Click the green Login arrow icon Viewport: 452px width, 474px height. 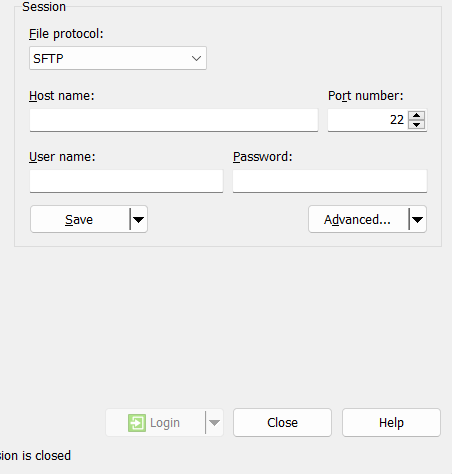[x=137, y=423]
